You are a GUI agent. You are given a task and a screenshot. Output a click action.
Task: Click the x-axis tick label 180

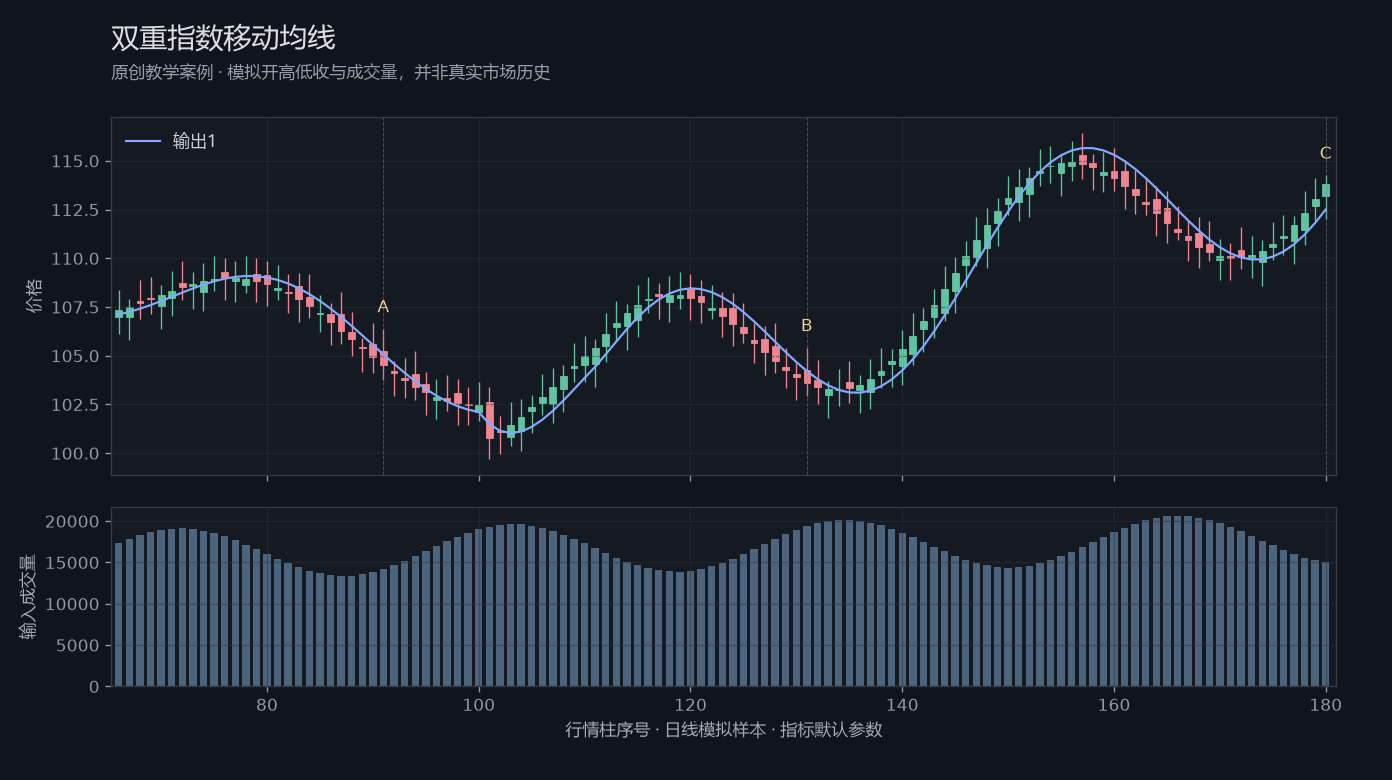point(1326,704)
